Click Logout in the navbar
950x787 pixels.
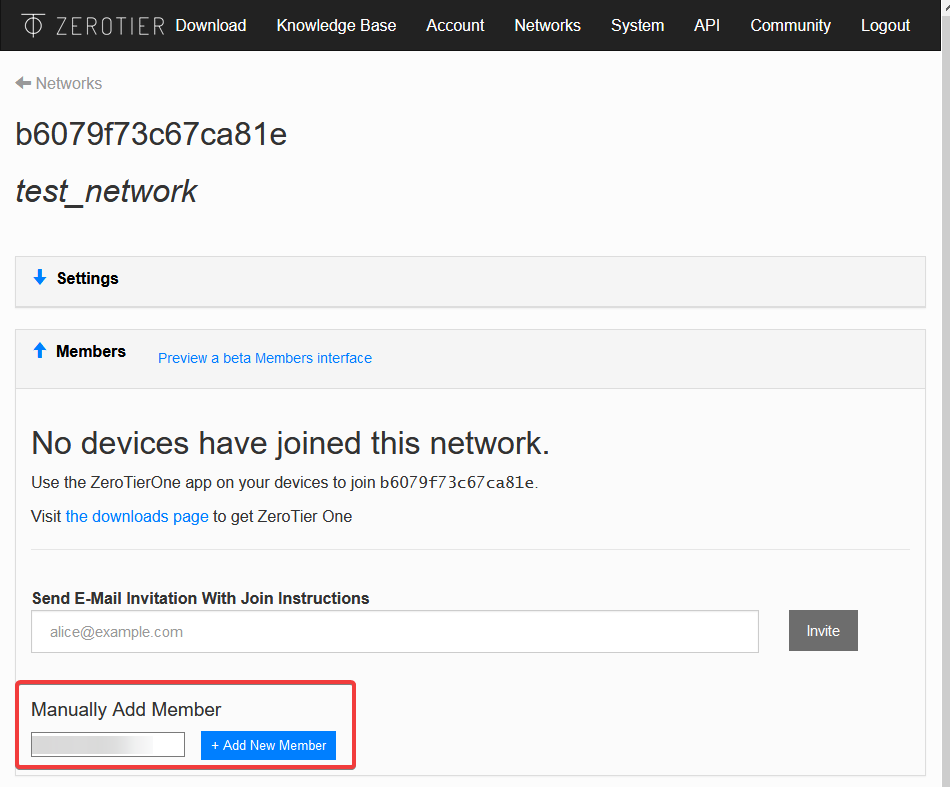coord(885,25)
